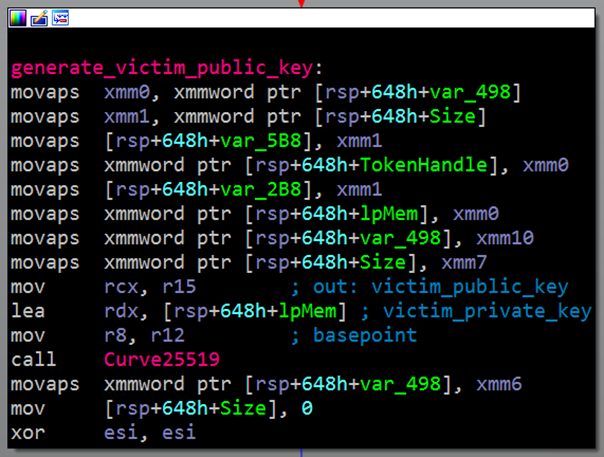Click the node title bar

(302, 18)
